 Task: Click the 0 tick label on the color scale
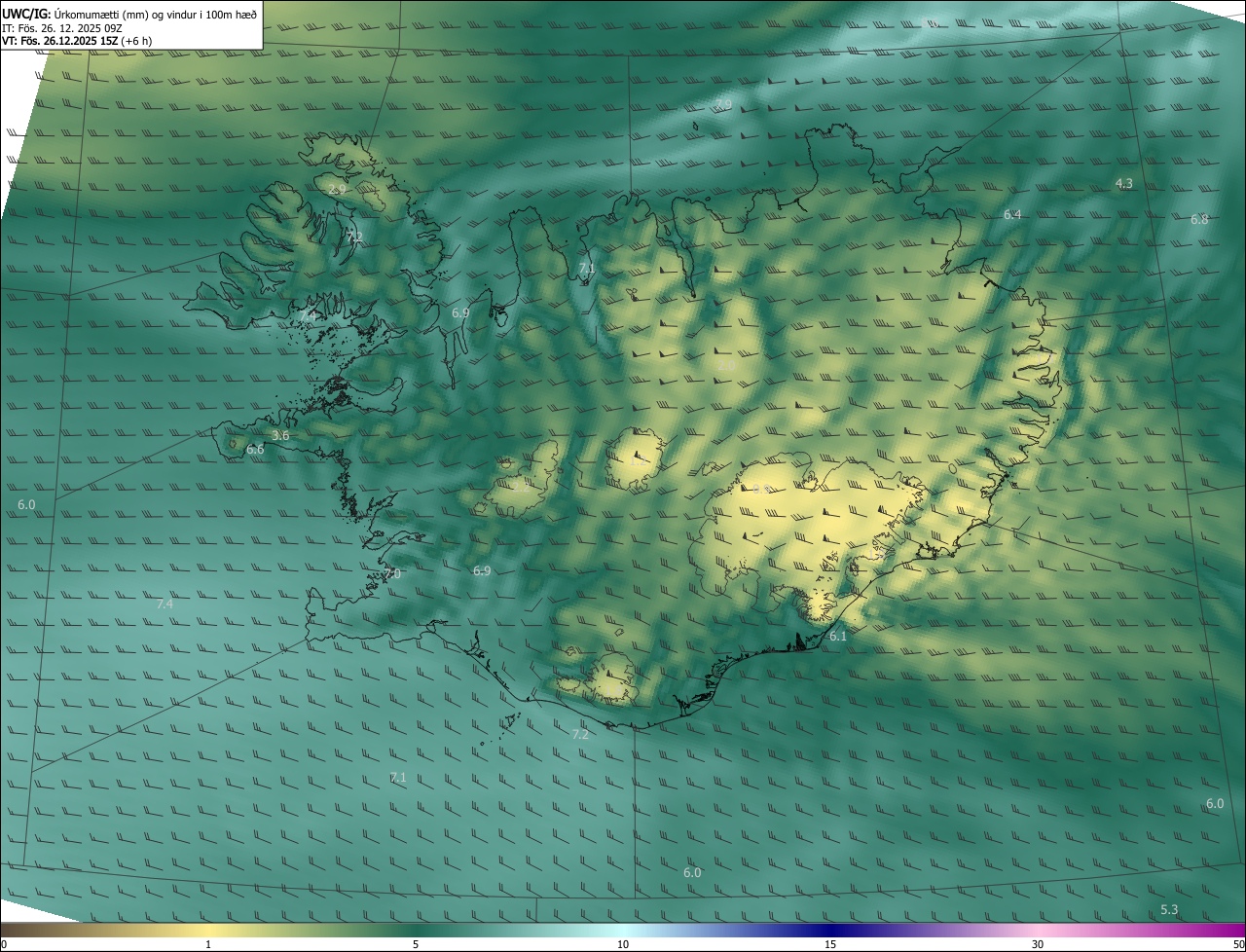pyautogui.click(x=4, y=944)
